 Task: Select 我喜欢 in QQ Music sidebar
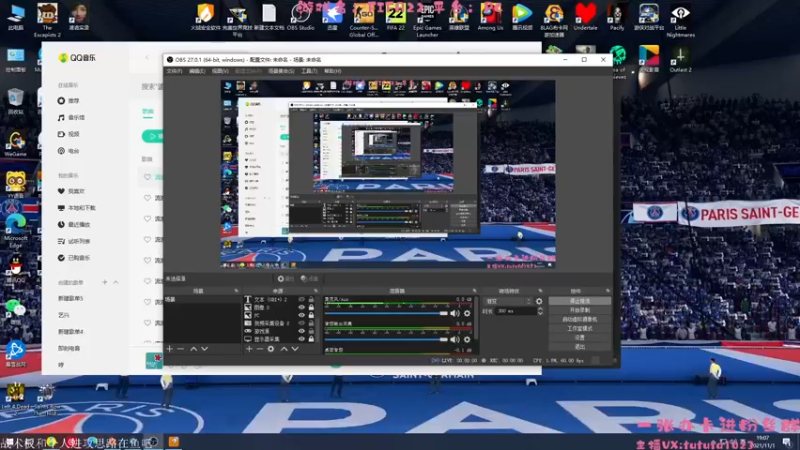tap(71, 191)
